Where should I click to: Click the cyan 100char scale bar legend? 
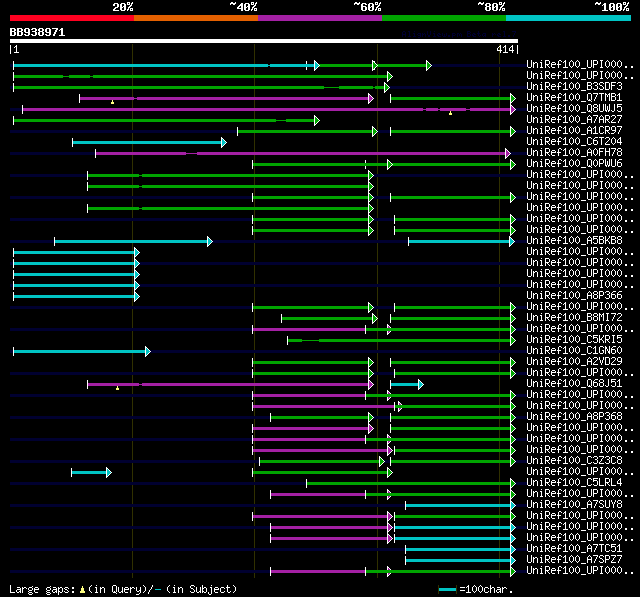tap(447, 589)
